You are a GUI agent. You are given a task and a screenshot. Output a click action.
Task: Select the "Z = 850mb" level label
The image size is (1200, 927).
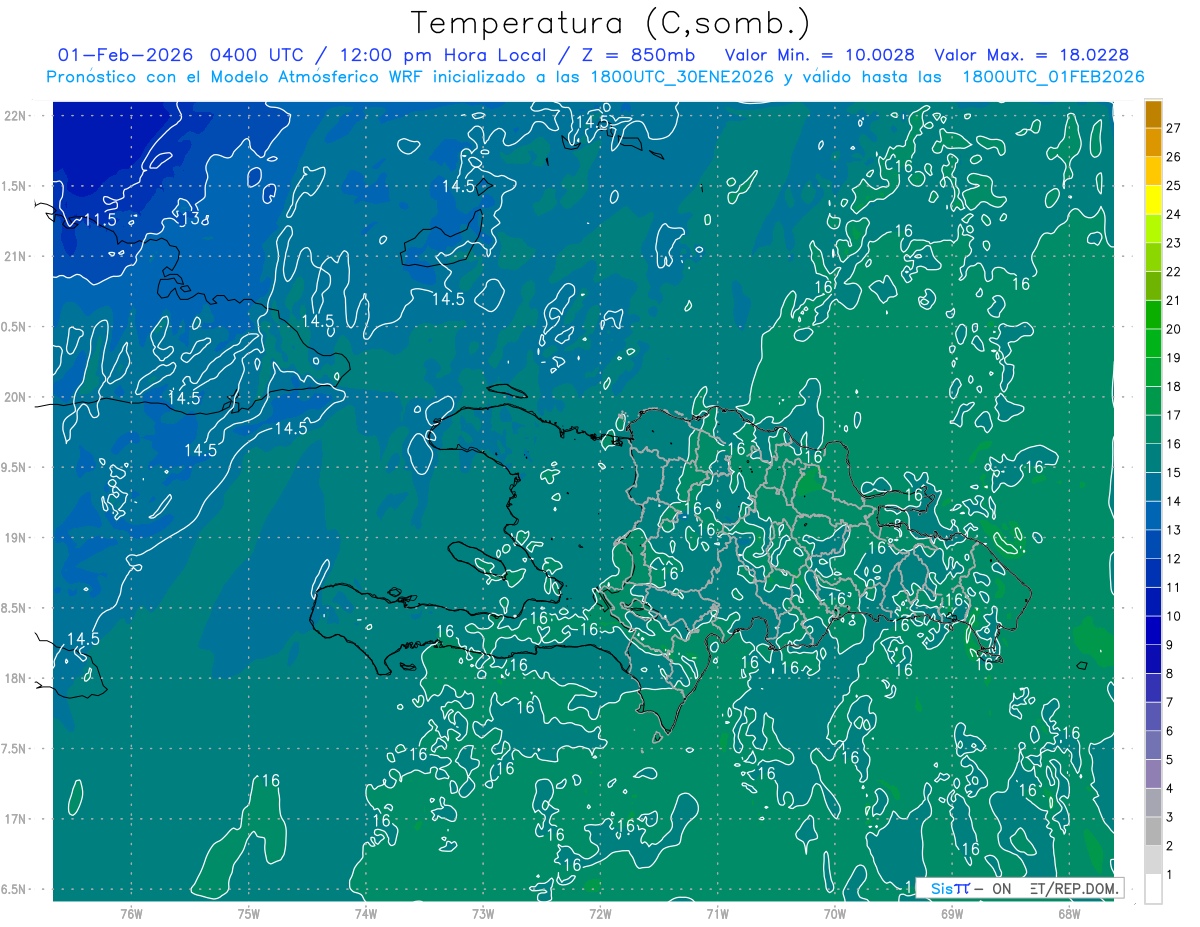(638, 55)
